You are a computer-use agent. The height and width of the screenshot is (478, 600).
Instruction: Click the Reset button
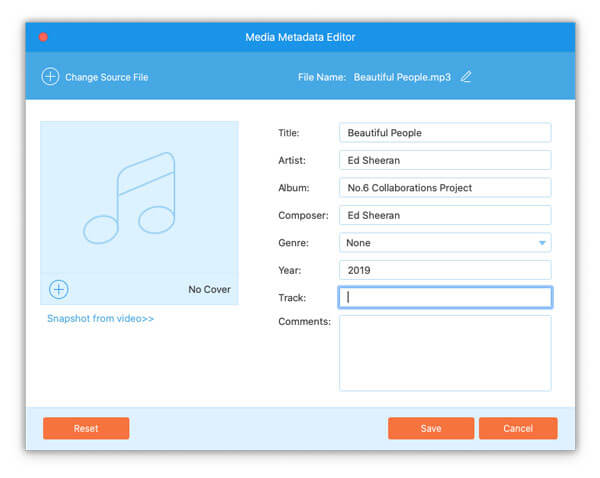click(86, 428)
